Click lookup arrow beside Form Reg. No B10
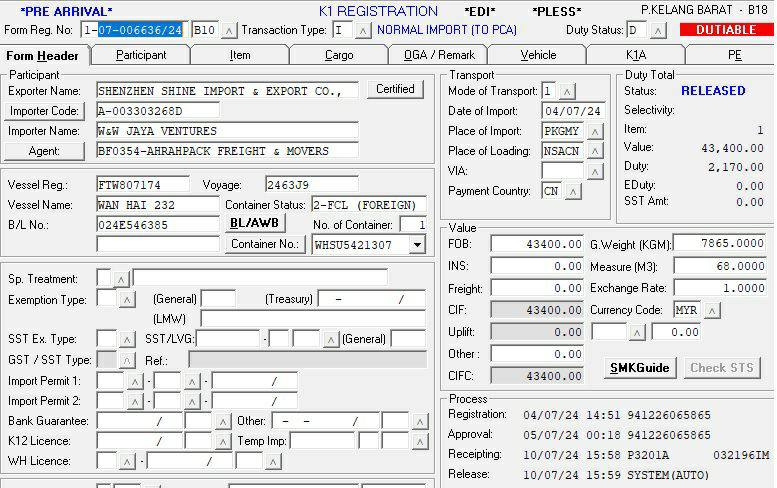The width and height of the screenshot is (777, 488). (229, 31)
